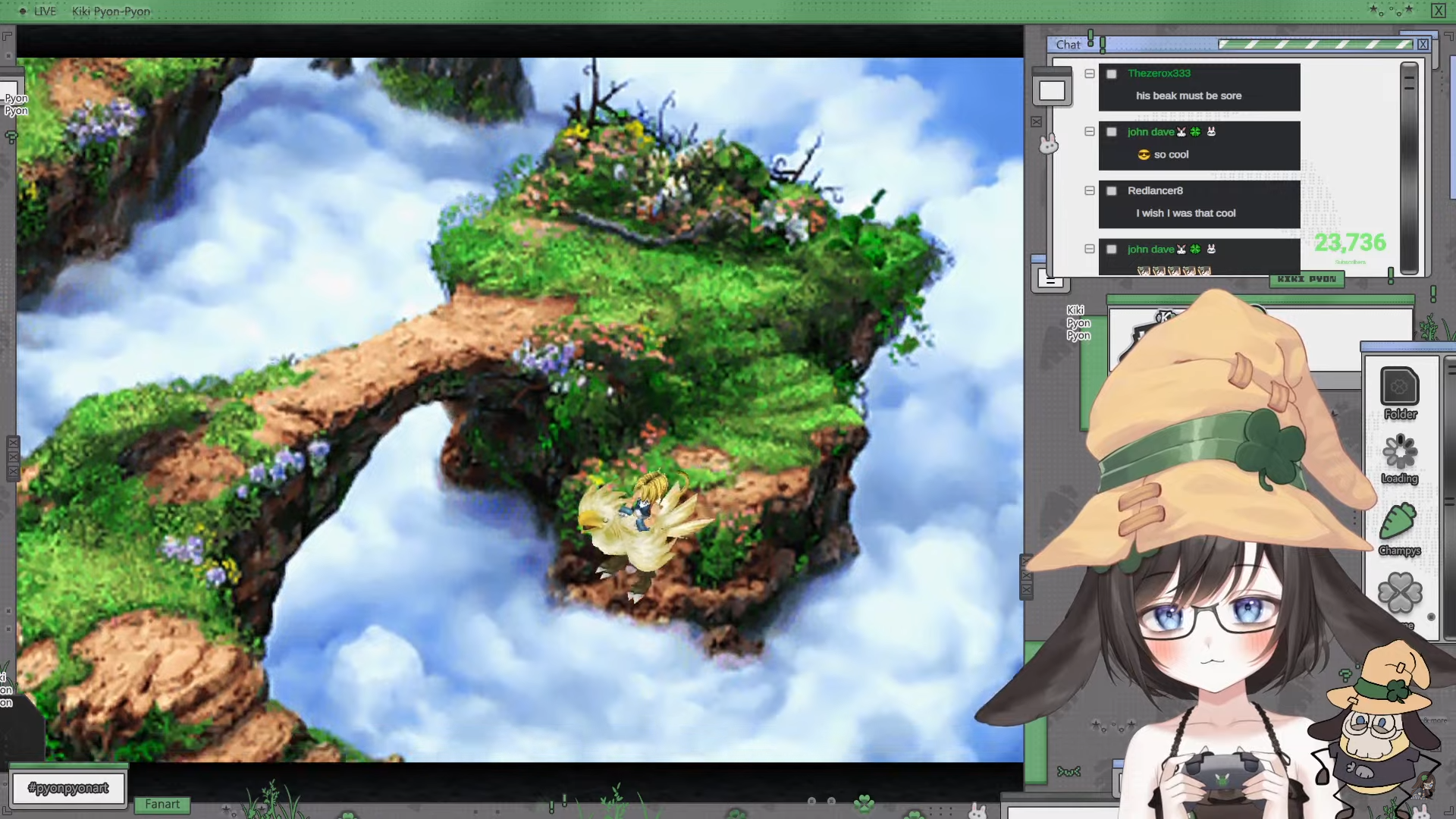The width and height of the screenshot is (1456, 819).
Task: Click the KIKI PYON green button
Action: pyautogui.click(x=1307, y=279)
